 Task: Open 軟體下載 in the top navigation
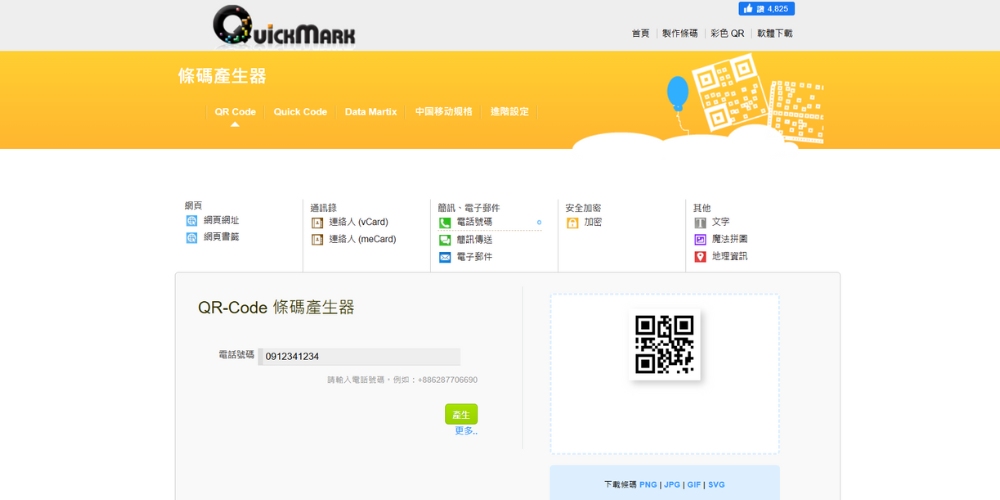click(775, 33)
